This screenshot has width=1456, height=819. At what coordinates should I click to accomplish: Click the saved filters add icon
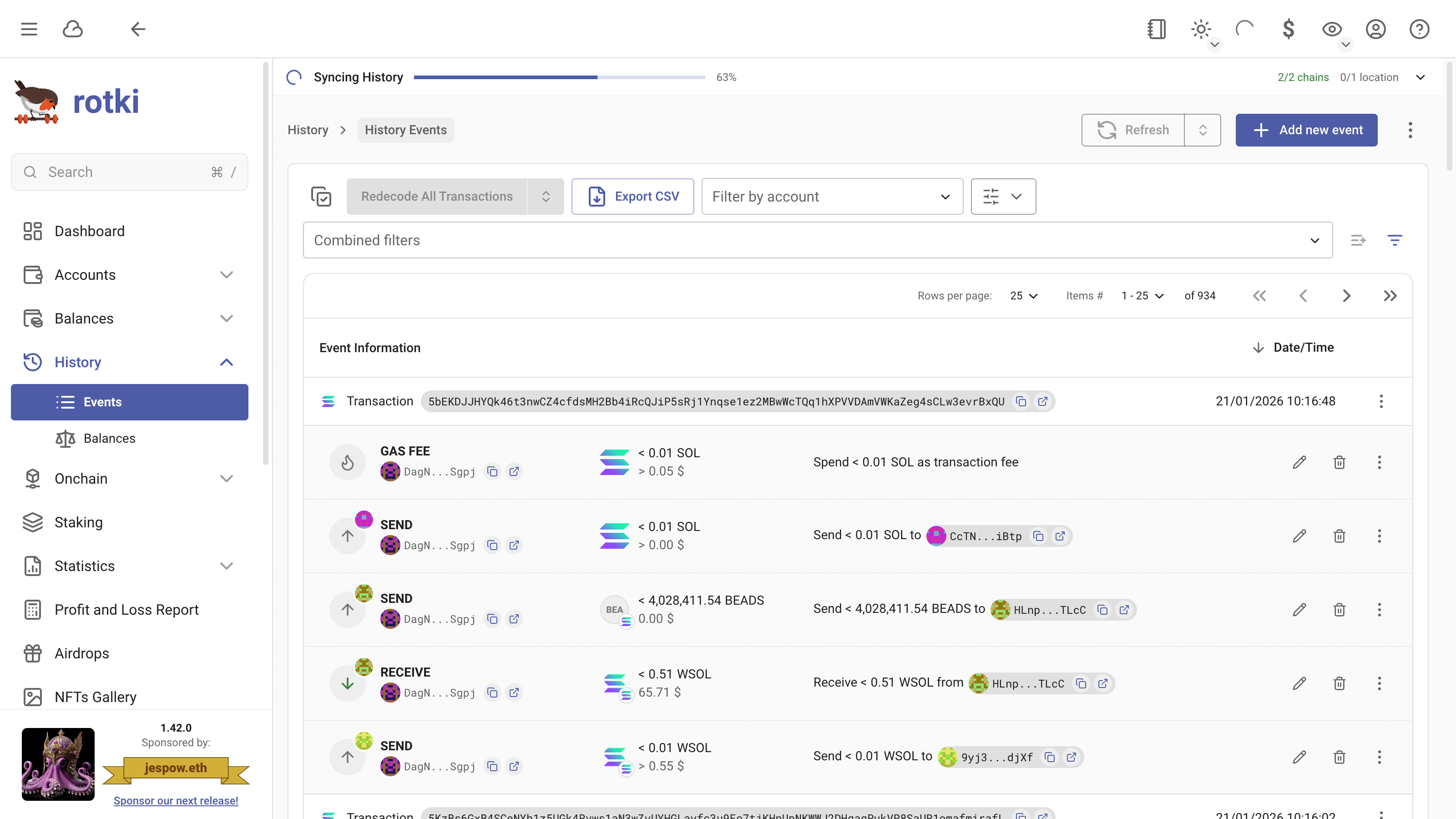click(1358, 240)
